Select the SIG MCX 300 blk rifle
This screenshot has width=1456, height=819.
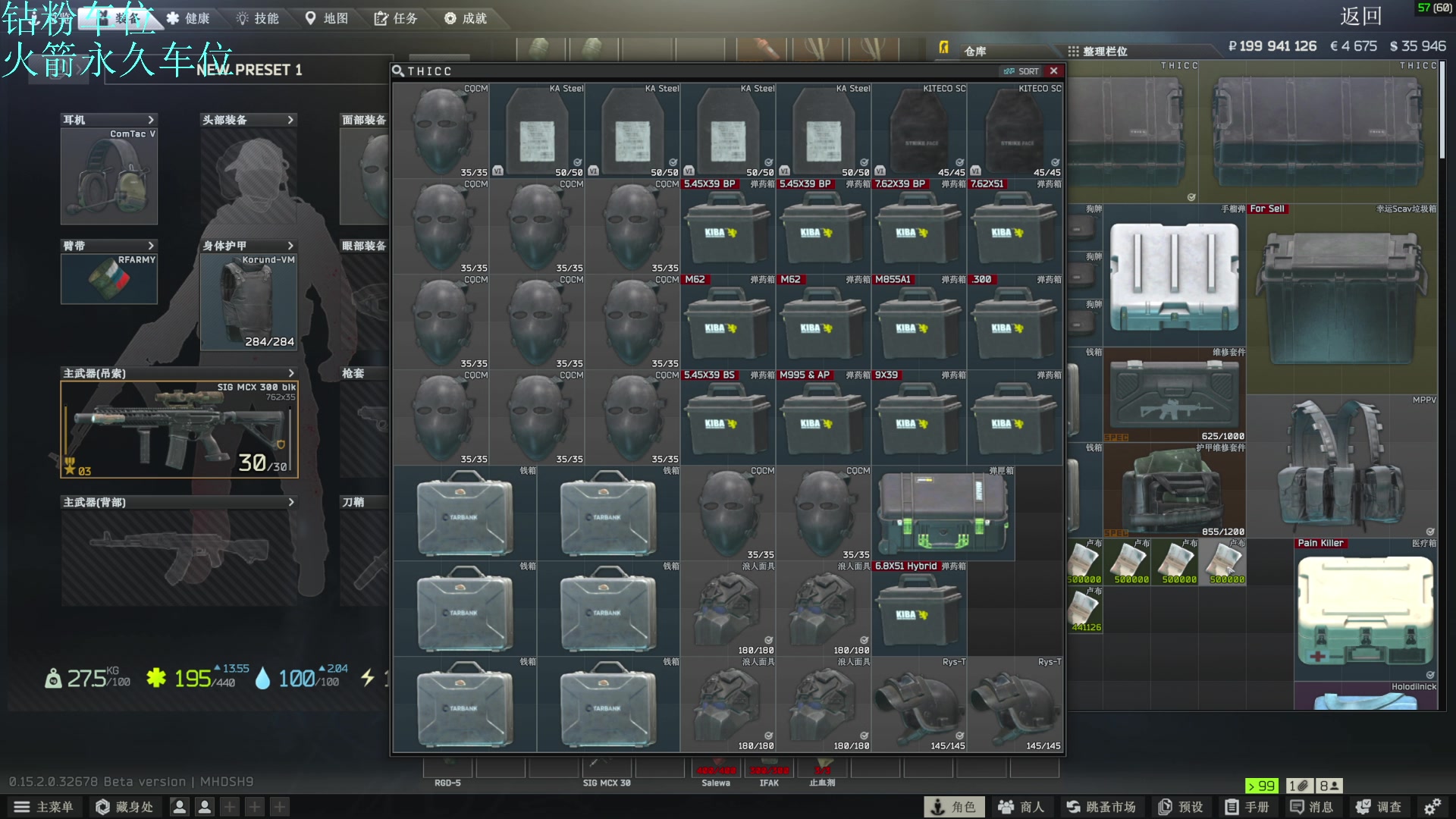pyautogui.click(x=180, y=429)
